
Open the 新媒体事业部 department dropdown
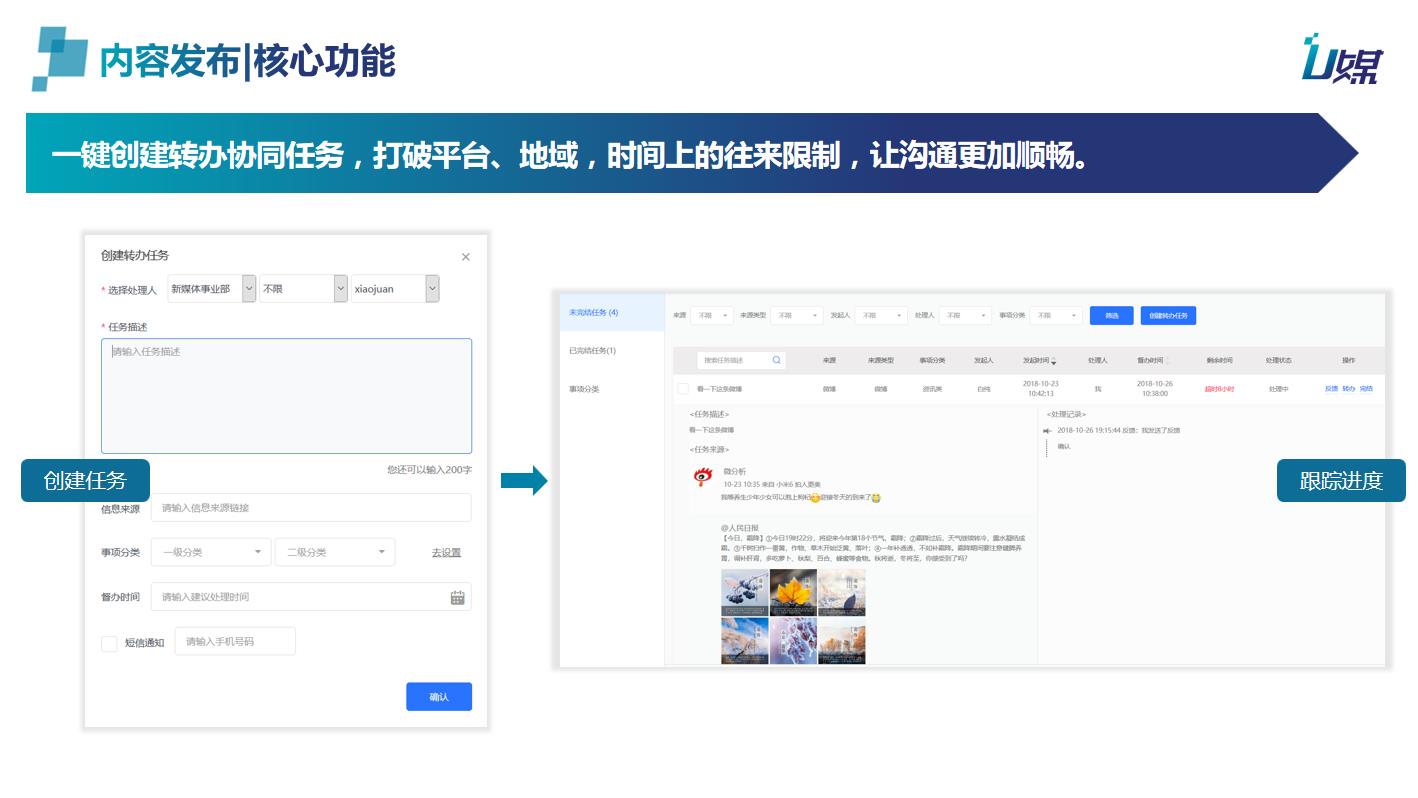click(212, 289)
